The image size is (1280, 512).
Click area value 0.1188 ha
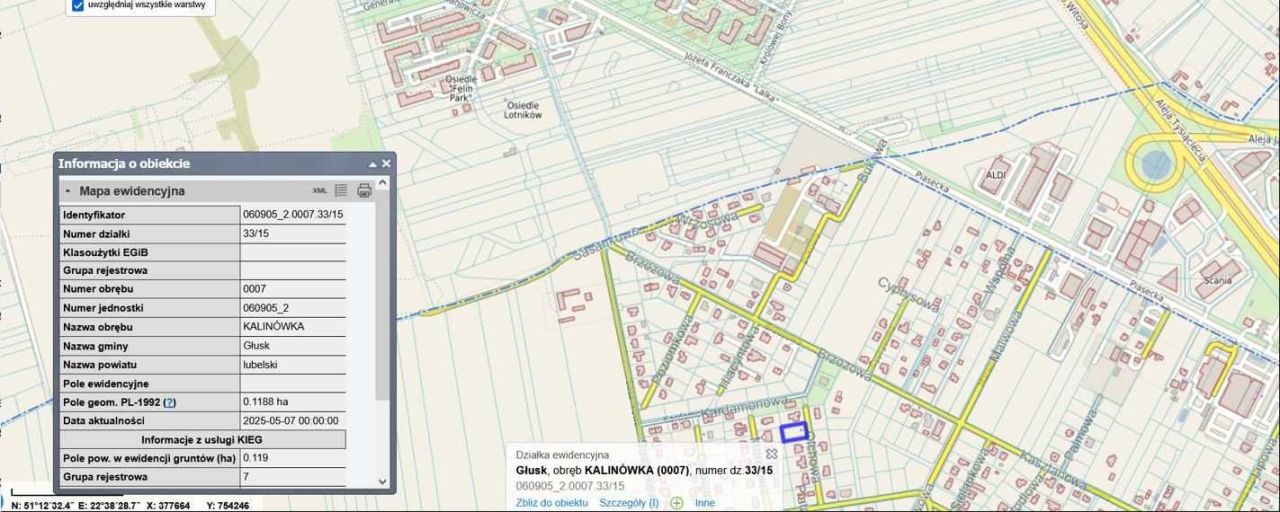tap(266, 402)
